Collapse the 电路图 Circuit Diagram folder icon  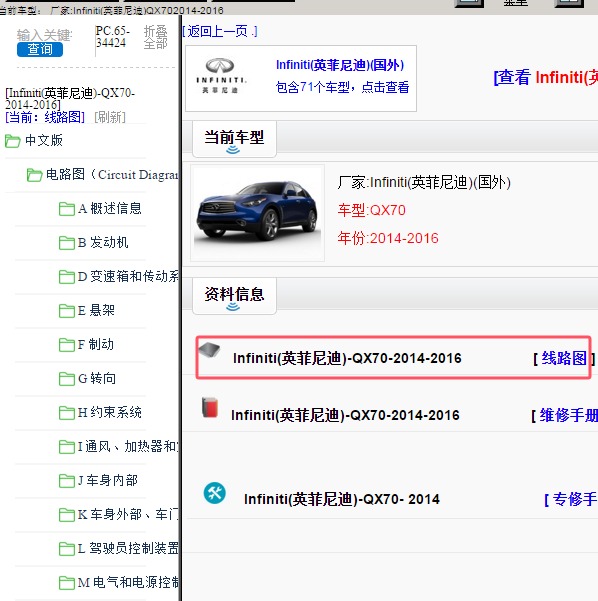[x=34, y=175]
